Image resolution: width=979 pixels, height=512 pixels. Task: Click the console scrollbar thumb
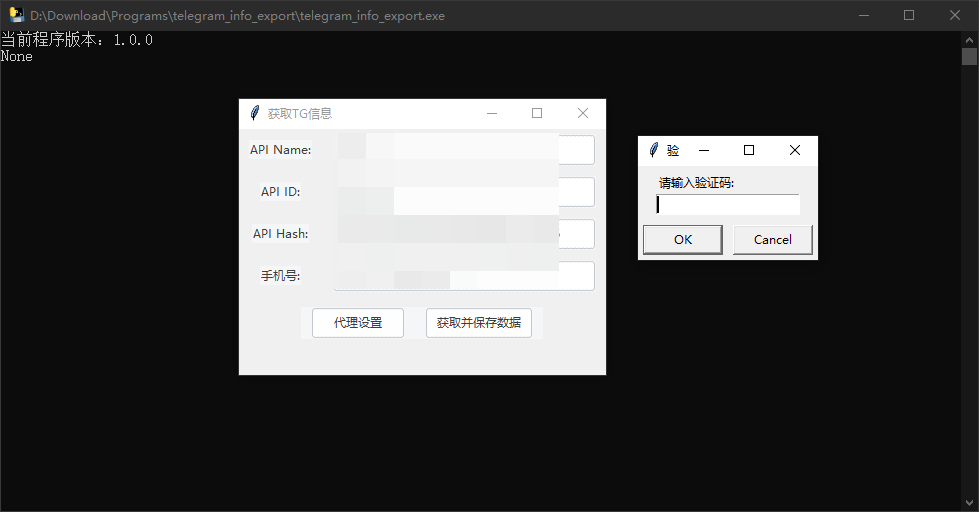coord(970,57)
